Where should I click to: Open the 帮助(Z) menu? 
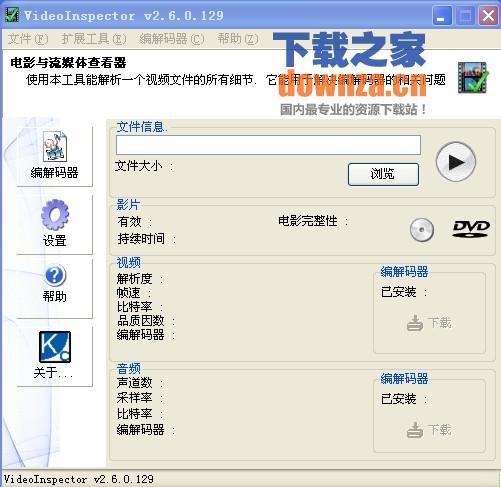click(x=238, y=39)
